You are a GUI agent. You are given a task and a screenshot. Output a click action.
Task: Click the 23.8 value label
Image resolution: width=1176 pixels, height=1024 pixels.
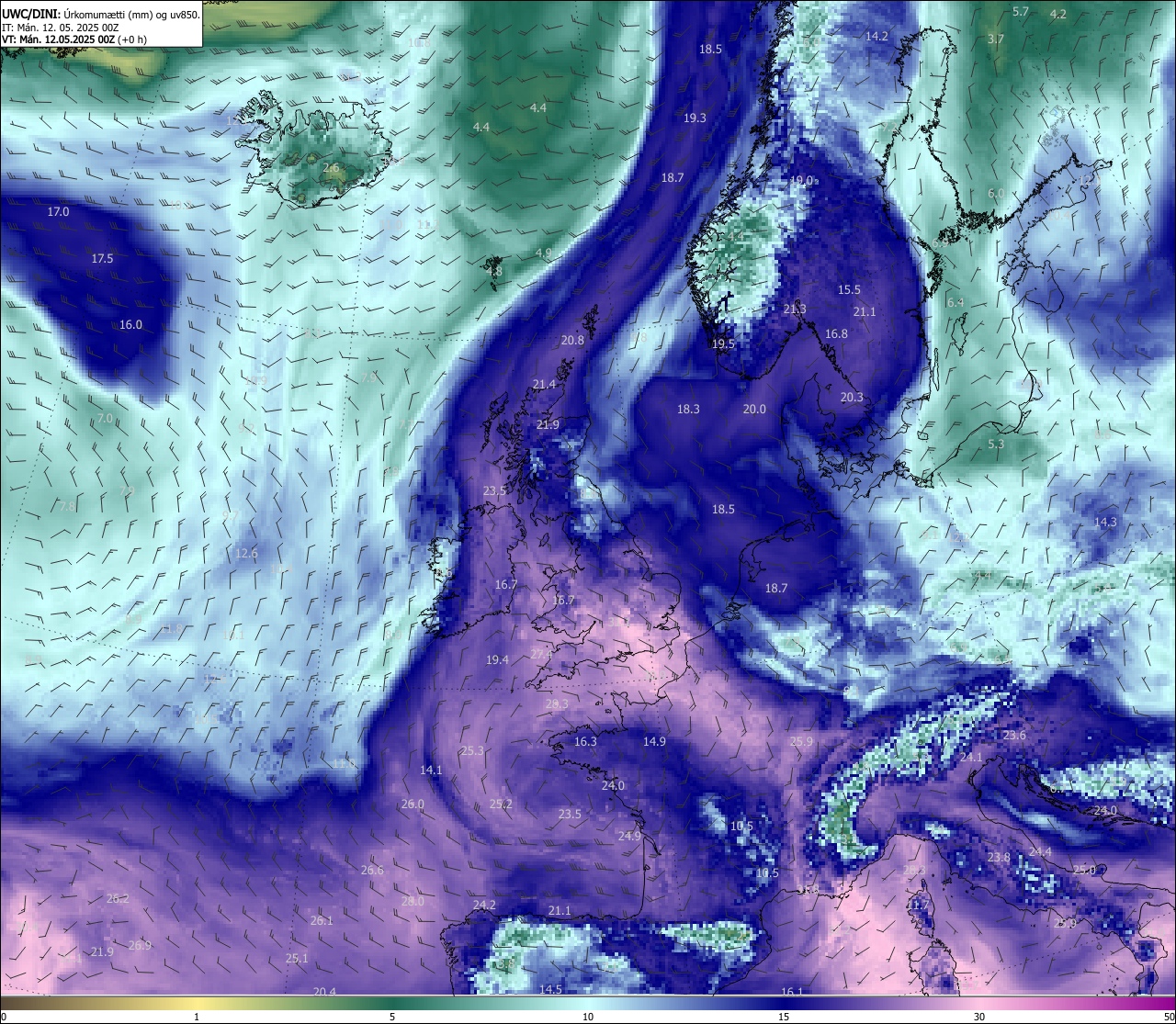(999, 858)
